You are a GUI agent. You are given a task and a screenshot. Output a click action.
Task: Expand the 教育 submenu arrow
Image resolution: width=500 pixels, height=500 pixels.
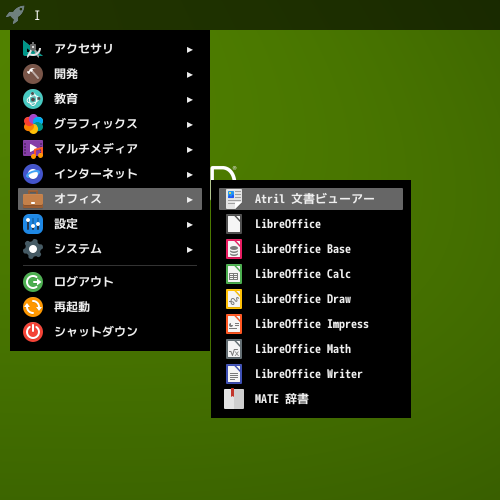click(190, 100)
